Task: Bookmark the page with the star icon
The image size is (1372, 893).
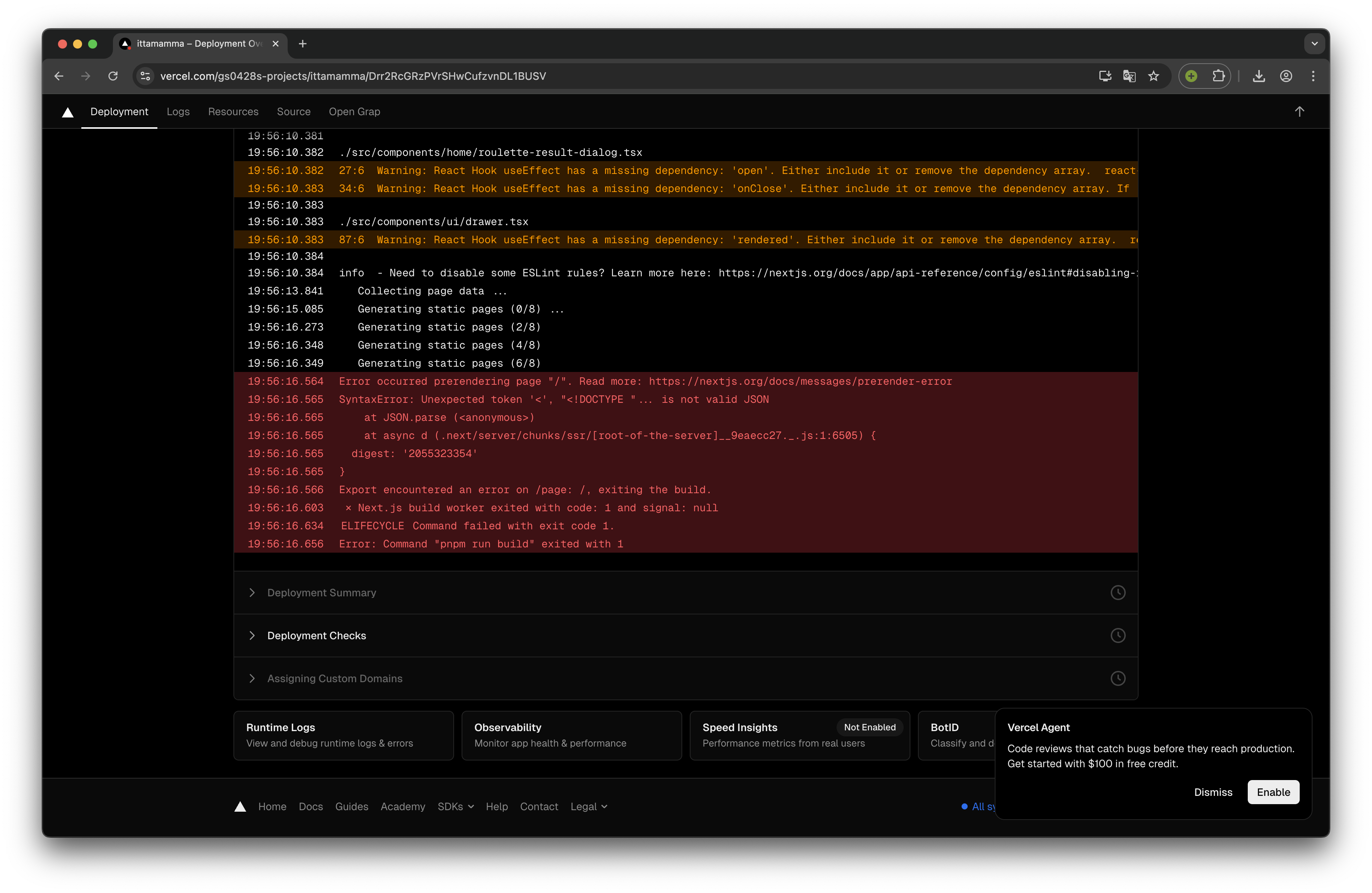Action: pos(1154,76)
